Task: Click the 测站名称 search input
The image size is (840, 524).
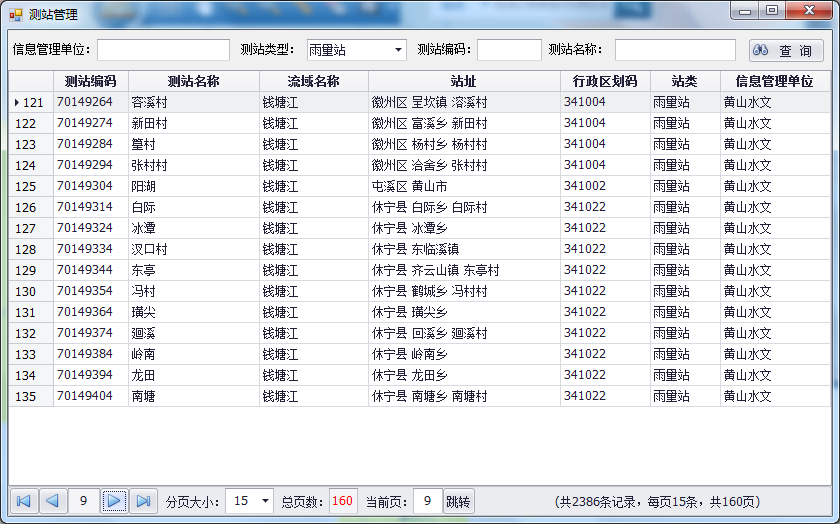Action: coord(675,50)
